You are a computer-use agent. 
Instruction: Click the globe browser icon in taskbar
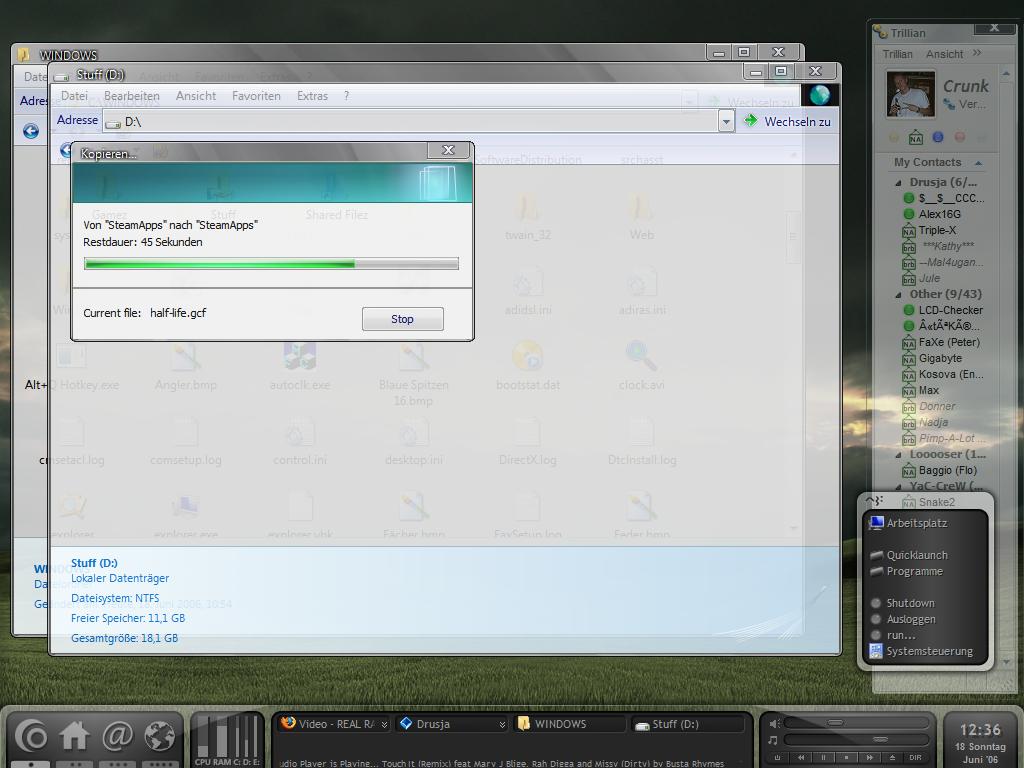coord(159,737)
